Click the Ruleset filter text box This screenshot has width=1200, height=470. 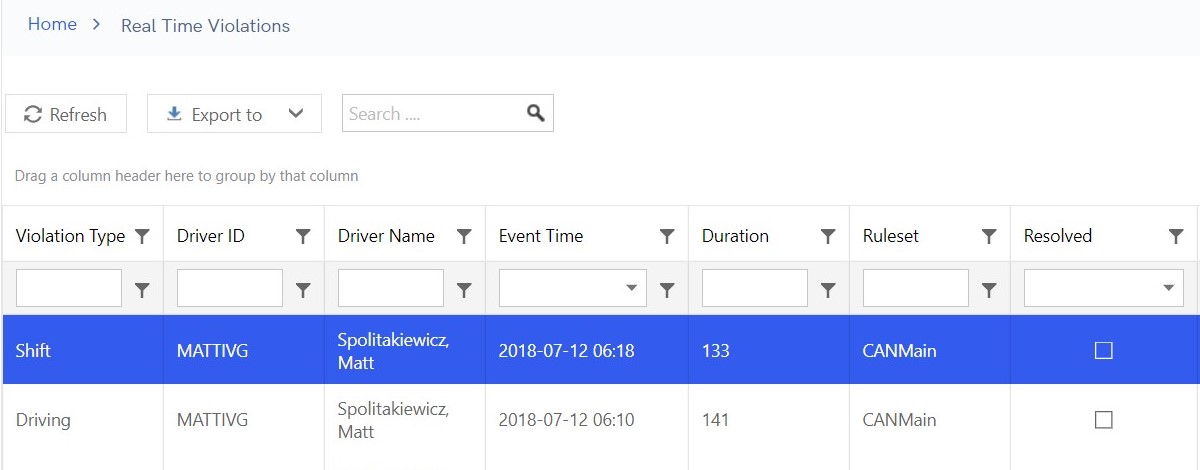[x=916, y=288]
